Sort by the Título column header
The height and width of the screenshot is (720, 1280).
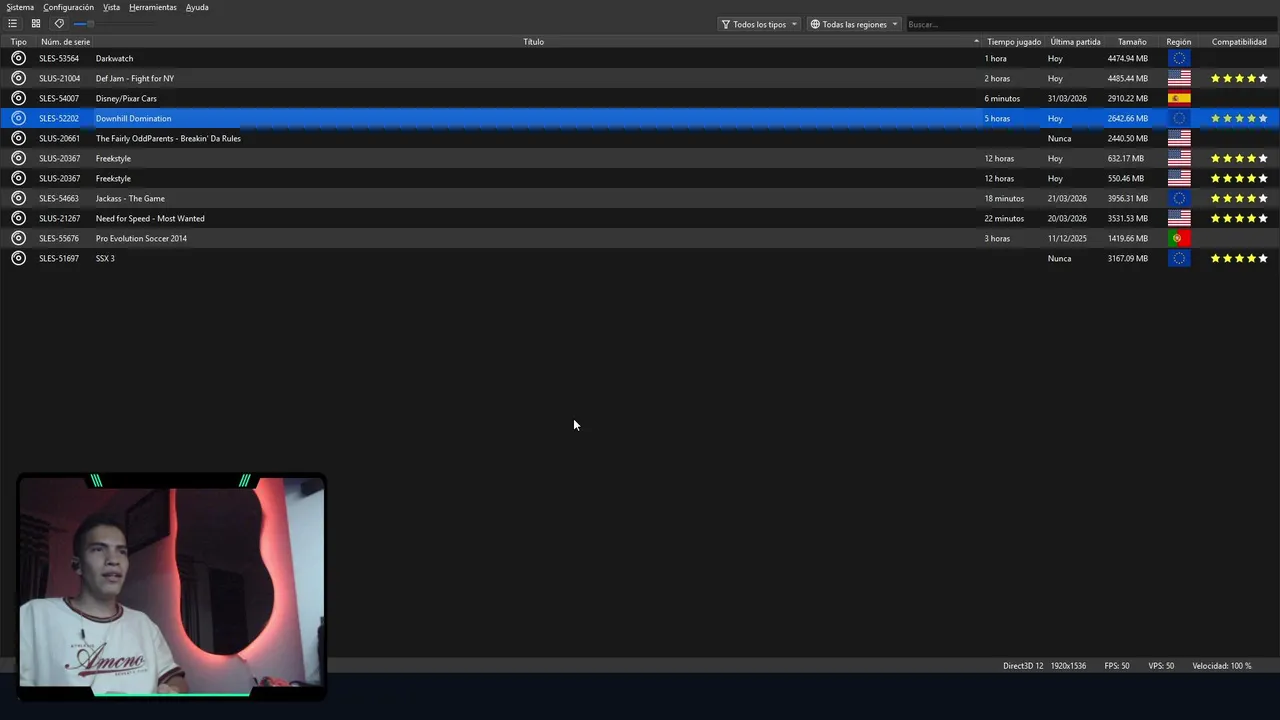coord(534,42)
